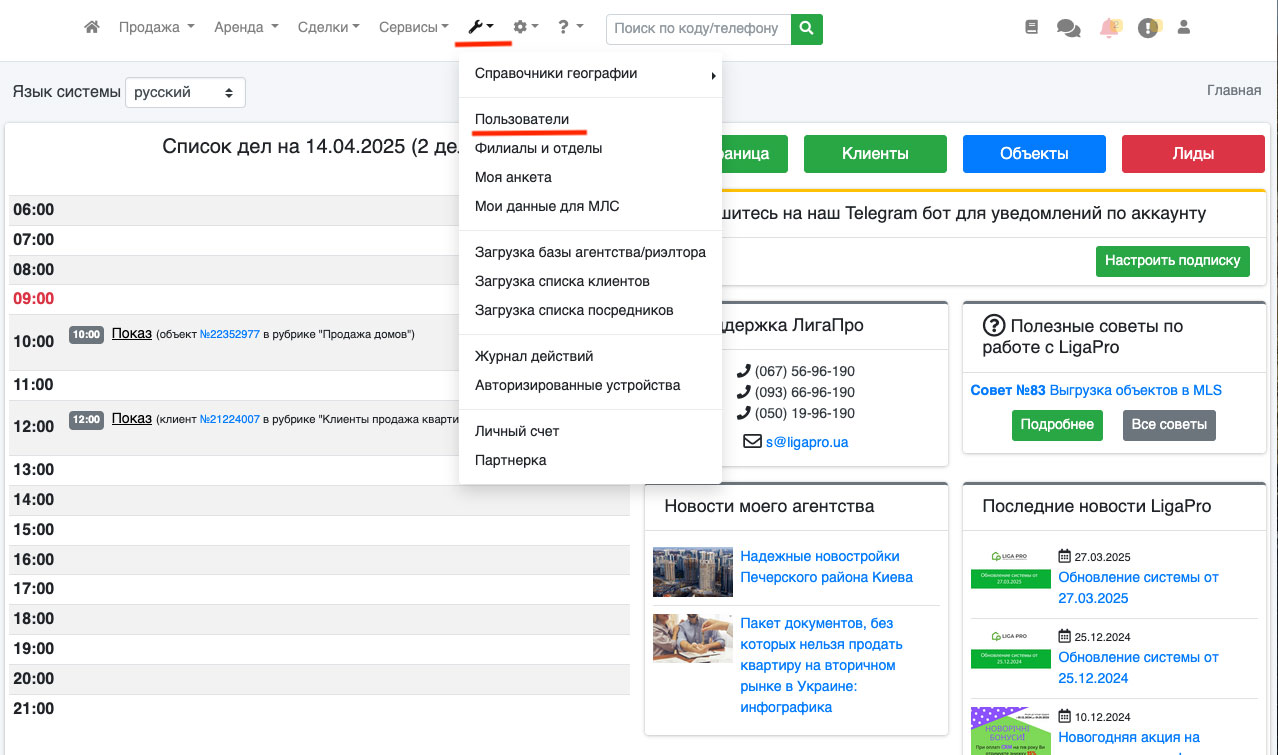Open the user profile icon
Viewport: 1278px width, 755px height.
(1184, 28)
